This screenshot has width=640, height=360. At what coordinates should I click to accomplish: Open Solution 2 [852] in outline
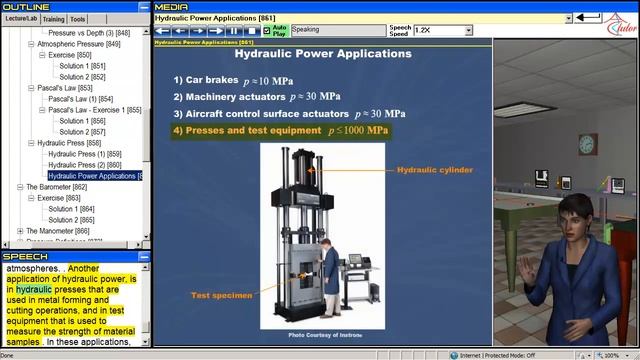point(82,77)
